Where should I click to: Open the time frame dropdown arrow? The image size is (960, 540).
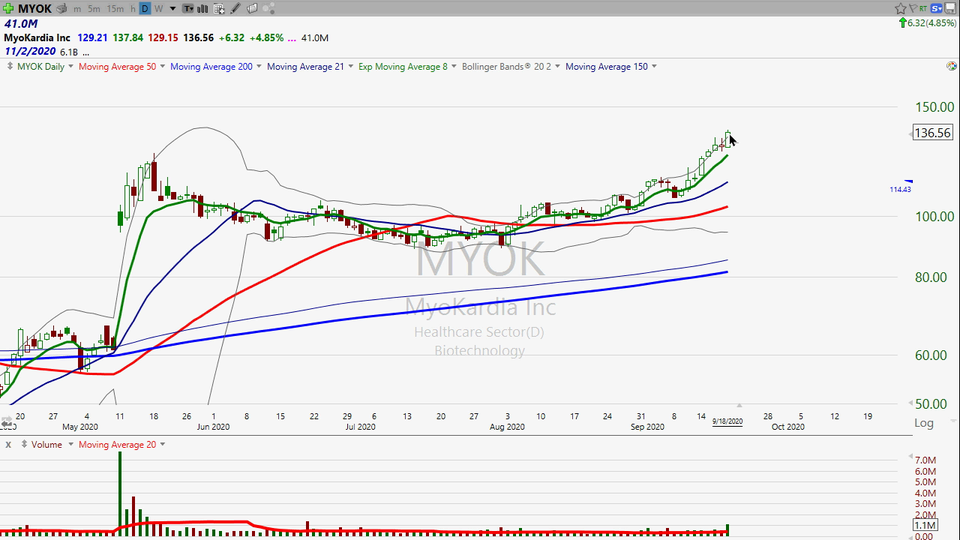click(x=173, y=9)
